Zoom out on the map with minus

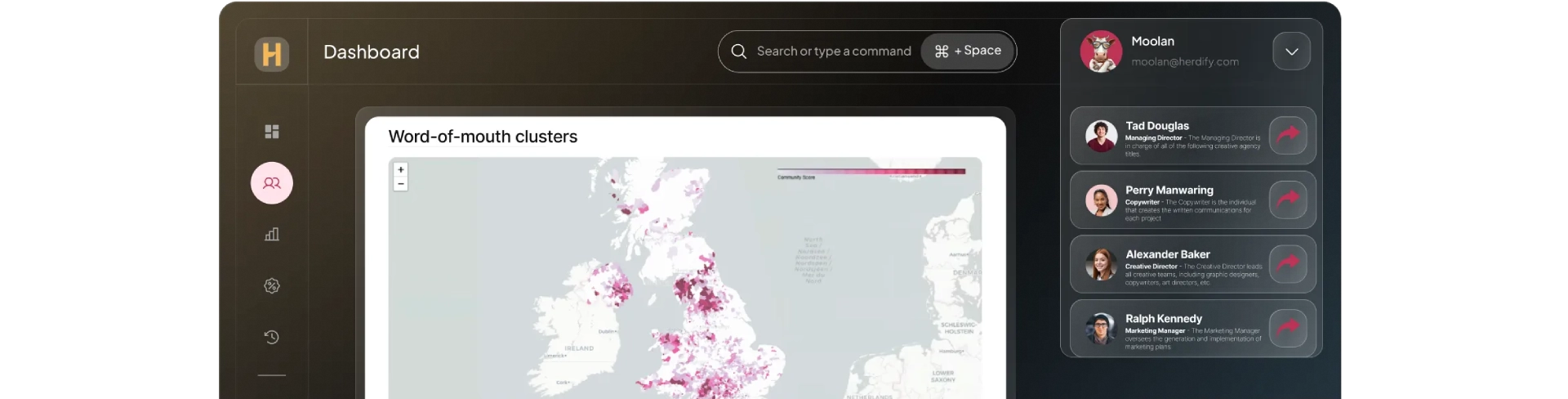[x=401, y=184]
